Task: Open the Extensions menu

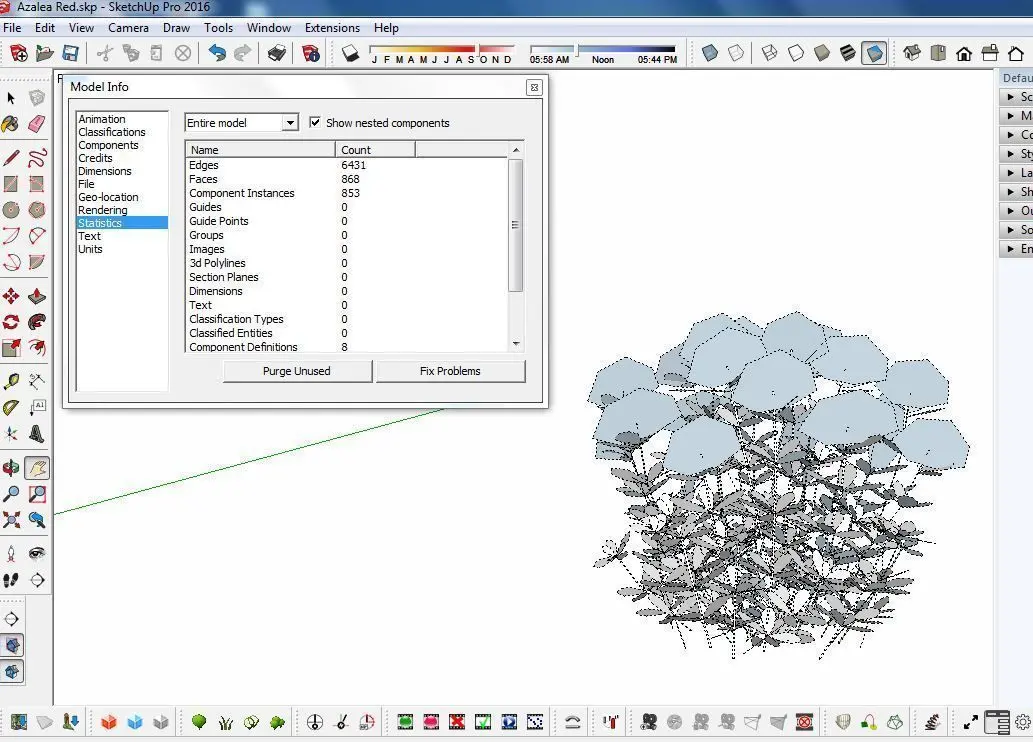Action: [x=332, y=28]
